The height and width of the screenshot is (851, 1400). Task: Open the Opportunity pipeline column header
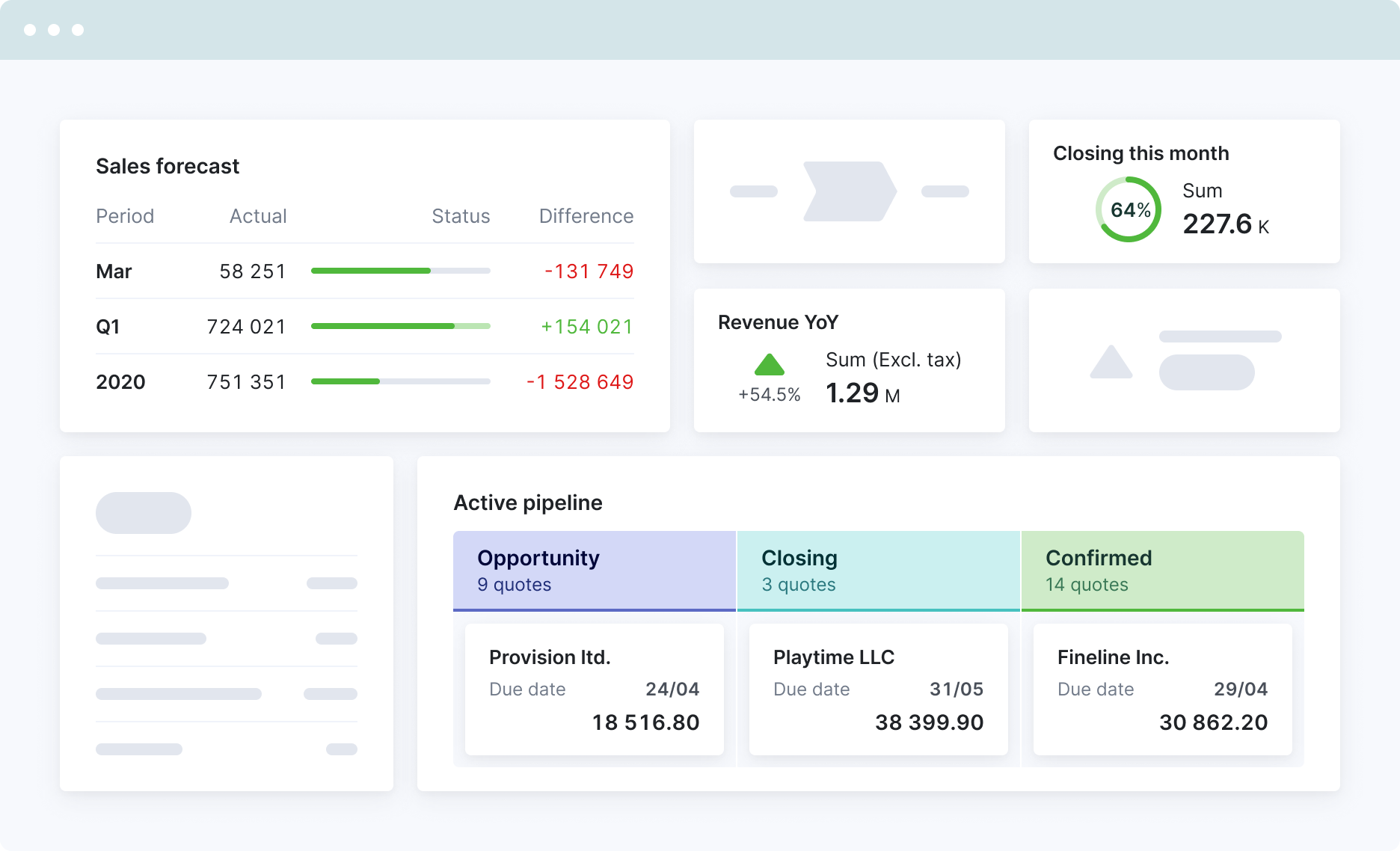(594, 570)
